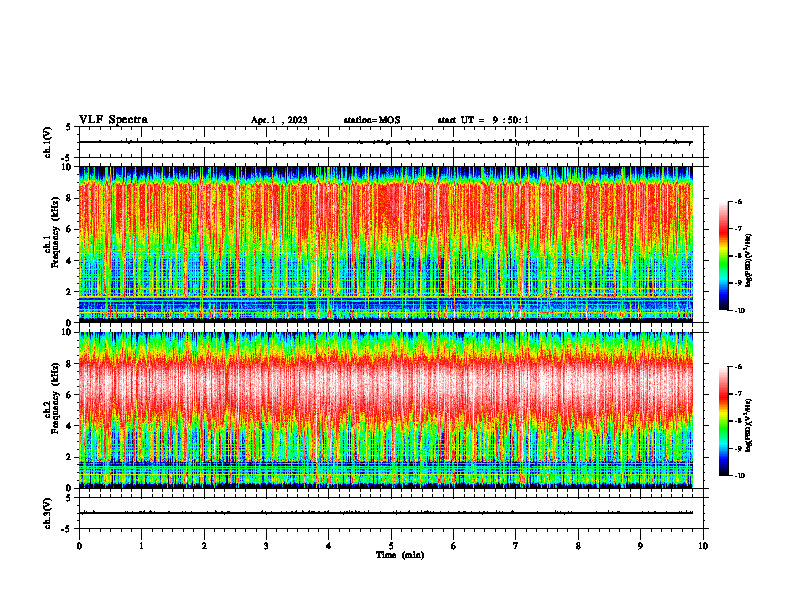This screenshot has height=612, width=792.
Task: Click the ch.1 frequency tick label "8"
Action: point(70,198)
